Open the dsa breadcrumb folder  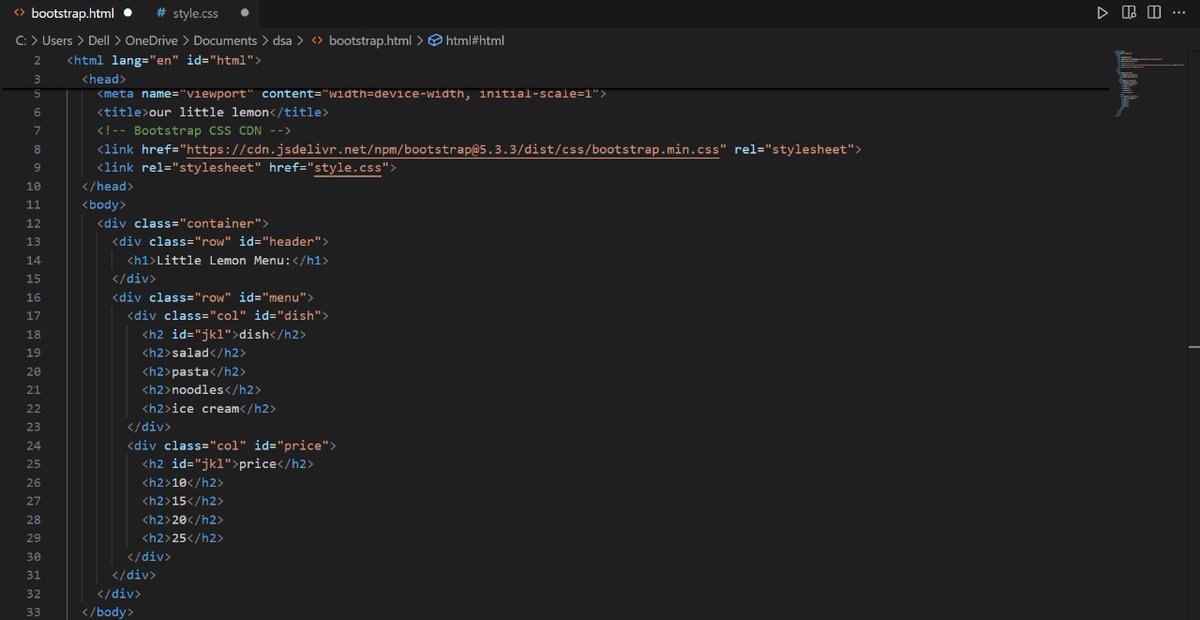pos(283,41)
